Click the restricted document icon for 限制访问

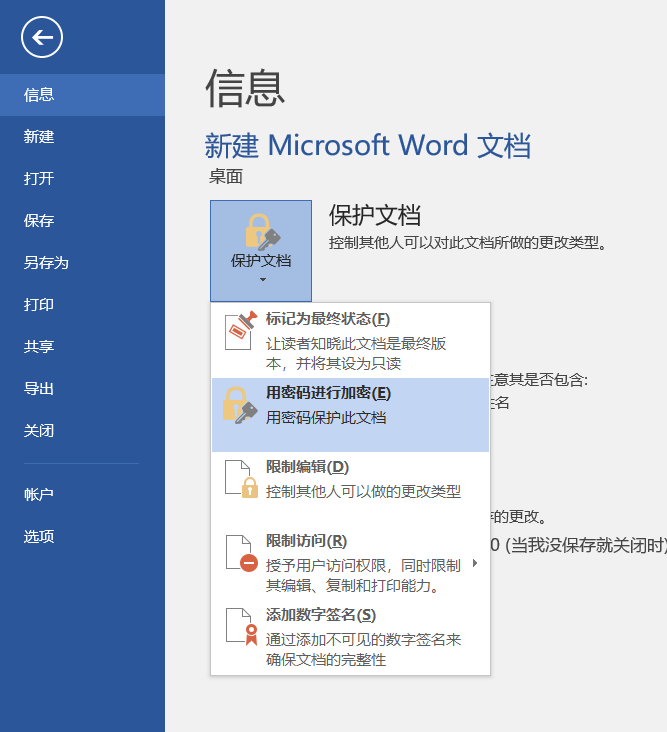click(x=242, y=554)
